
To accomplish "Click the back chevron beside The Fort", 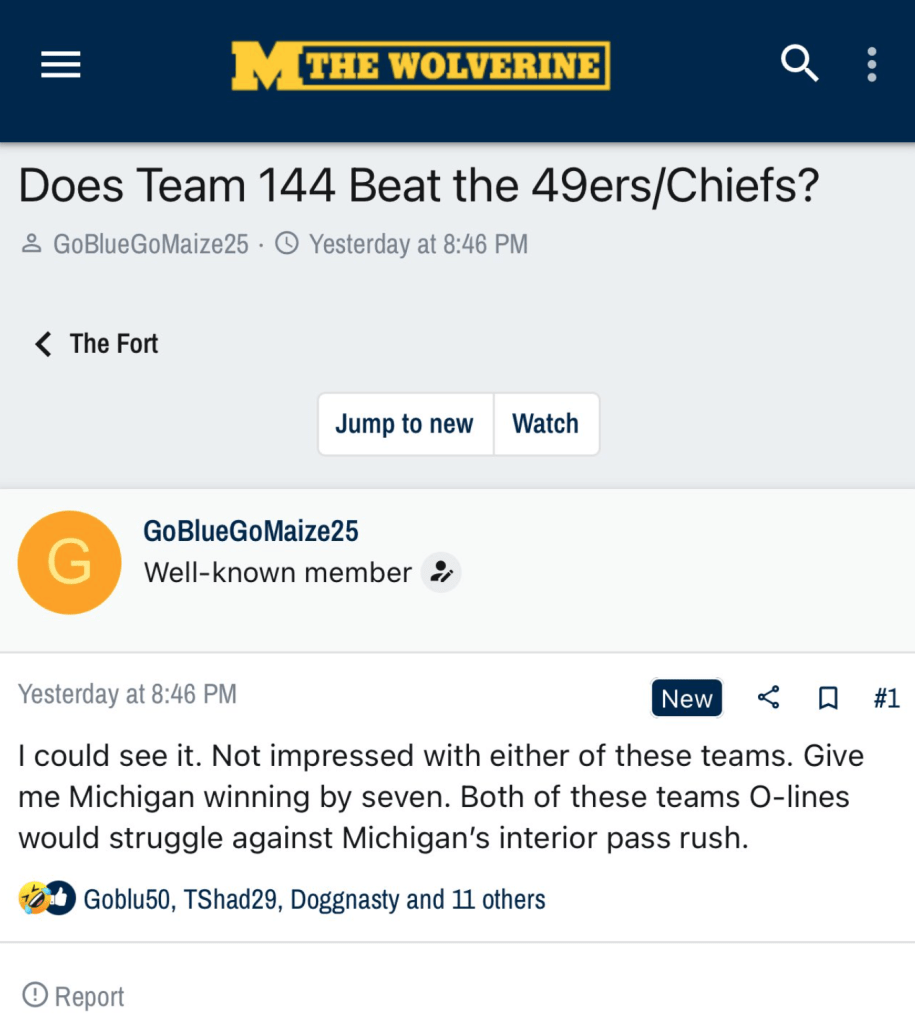I will (x=43, y=344).
